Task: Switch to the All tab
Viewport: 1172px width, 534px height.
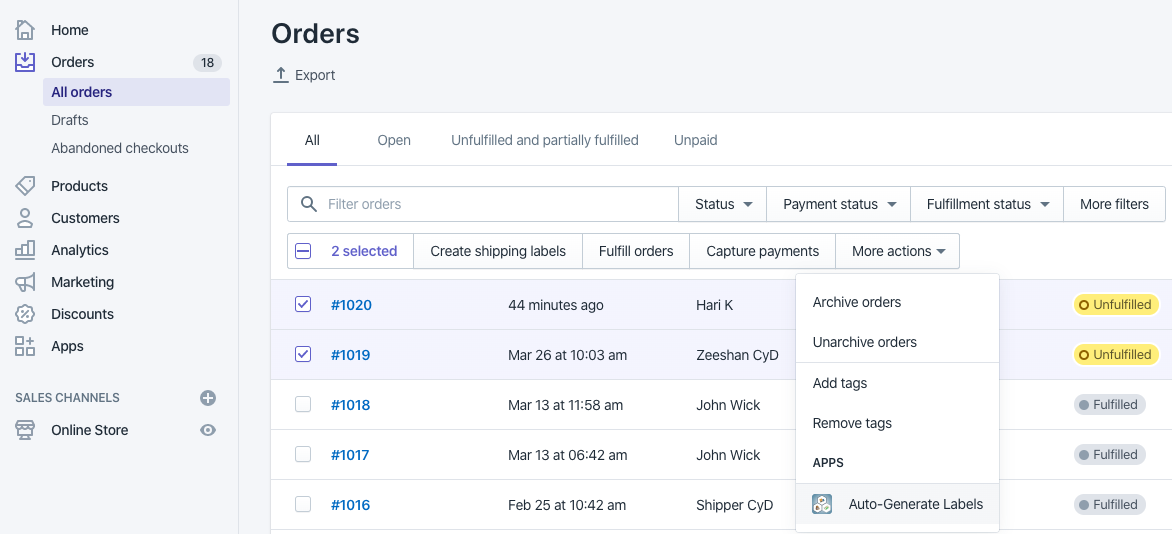Action: tap(312, 140)
